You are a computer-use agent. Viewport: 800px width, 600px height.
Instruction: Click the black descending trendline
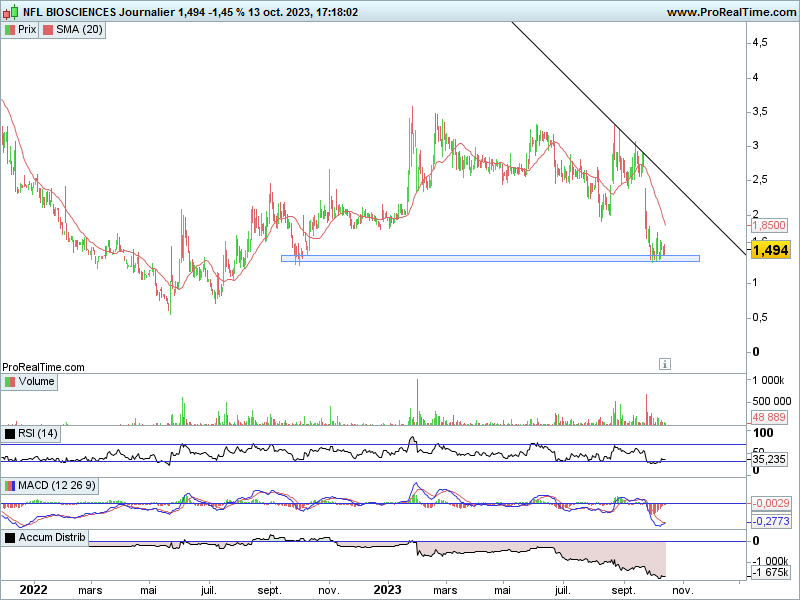click(628, 138)
